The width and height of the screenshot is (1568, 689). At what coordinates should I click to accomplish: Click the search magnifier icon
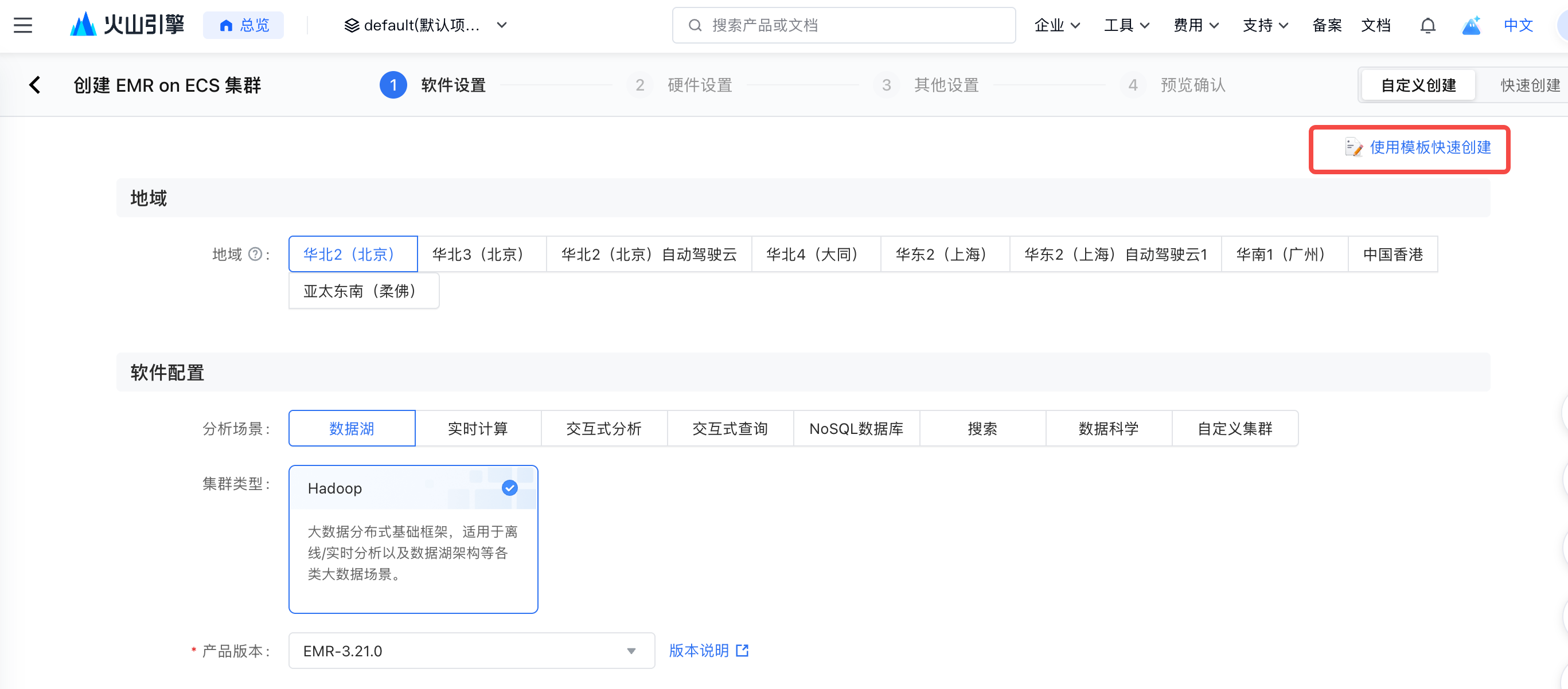(695, 25)
